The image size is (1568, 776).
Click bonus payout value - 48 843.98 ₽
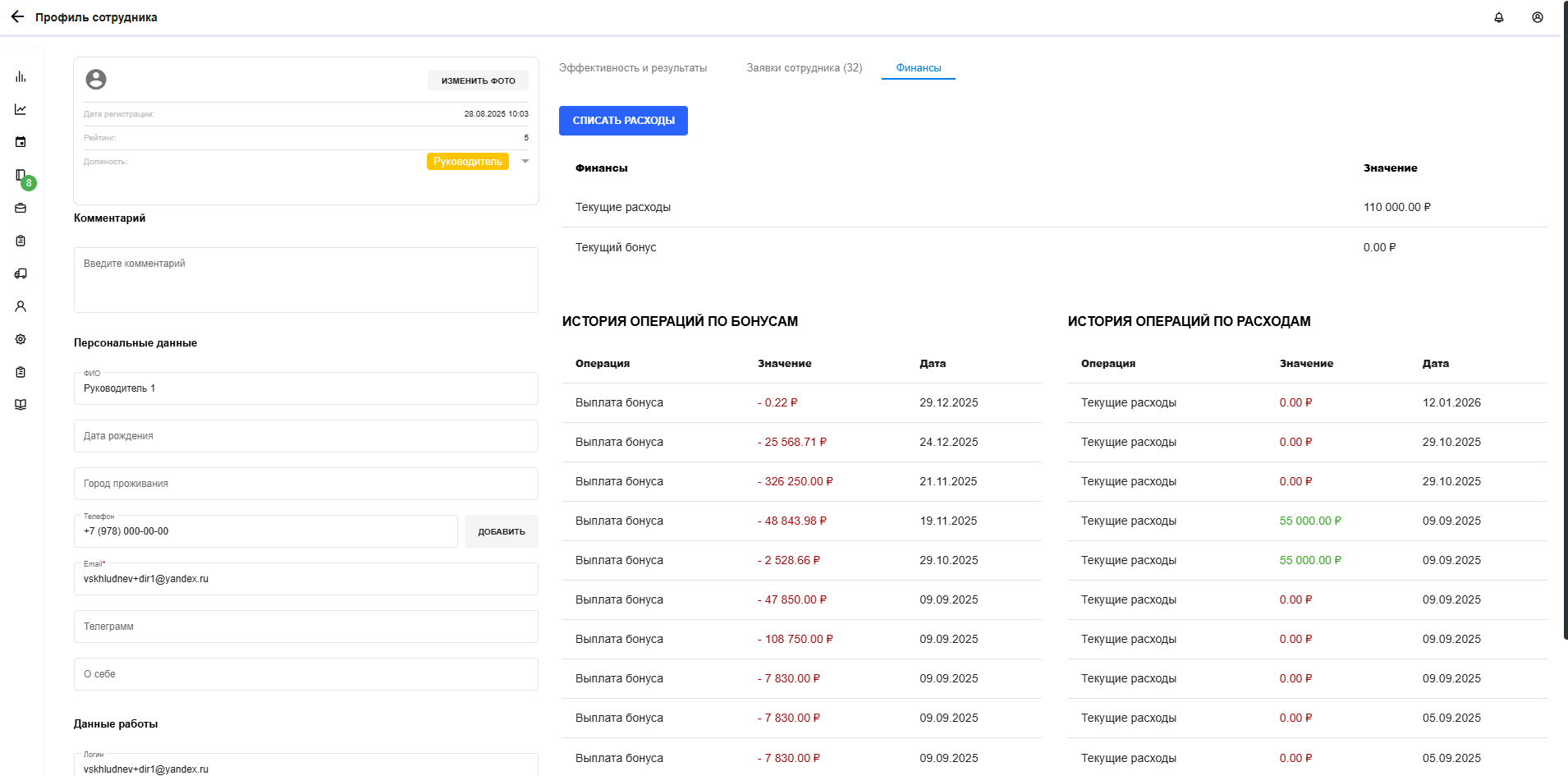click(792, 521)
